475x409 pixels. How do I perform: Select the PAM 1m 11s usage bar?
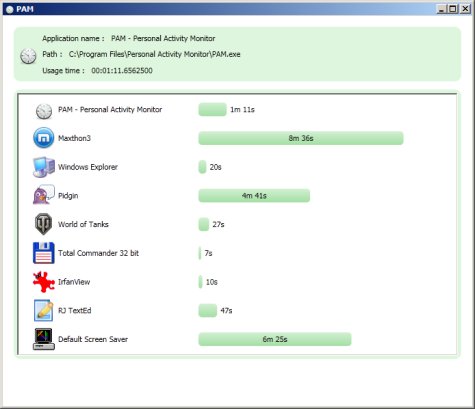pos(212,109)
